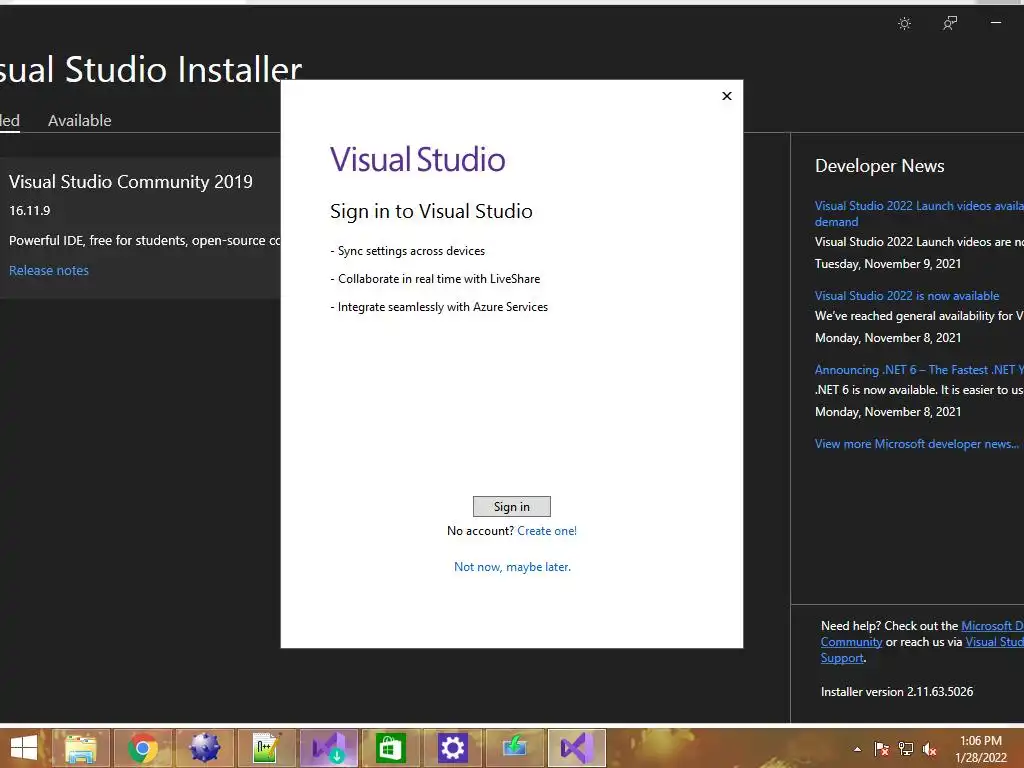Open the Windows Start button

[x=24, y=748]
